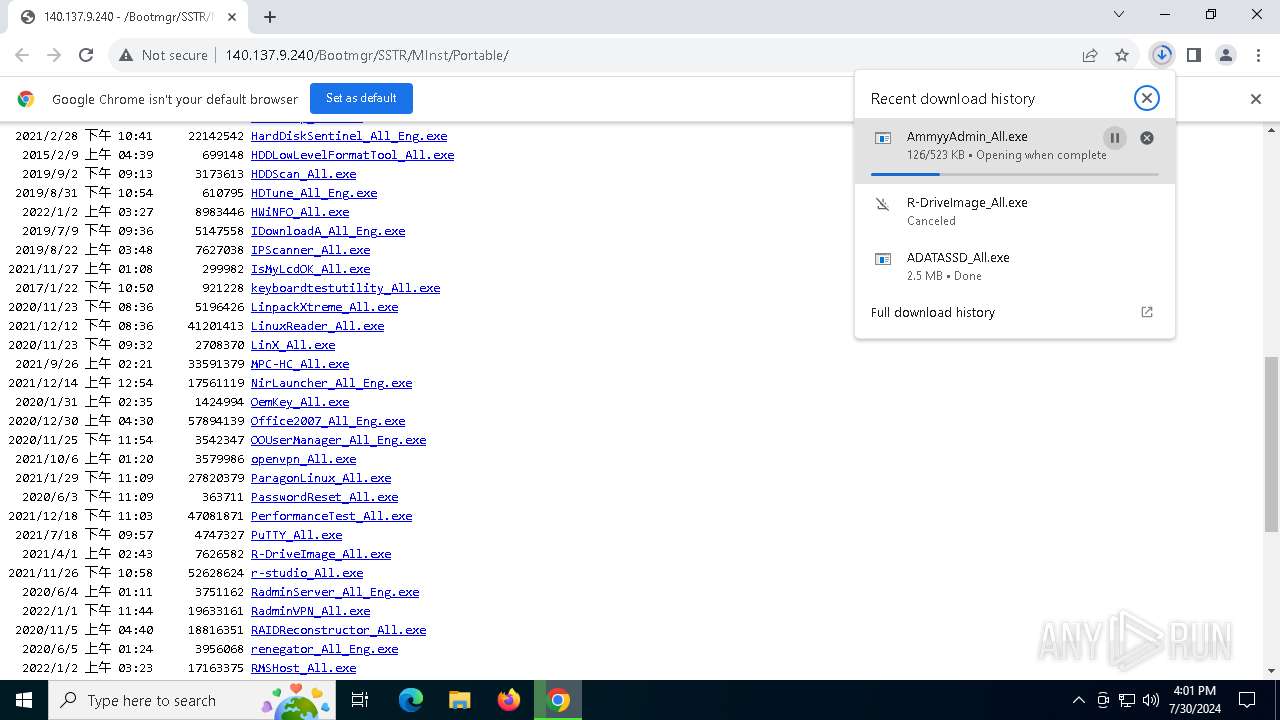Go back to previous page
This screenshot has height=720, width=1280.
pos(23,55)
